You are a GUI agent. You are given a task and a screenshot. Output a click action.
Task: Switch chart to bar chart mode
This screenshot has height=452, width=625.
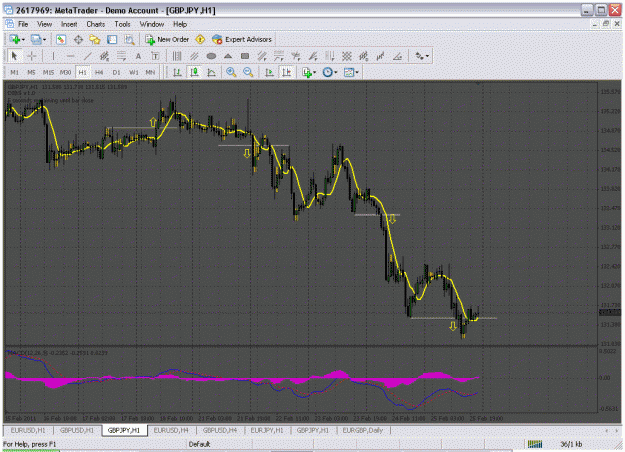(x=177, y=72)
